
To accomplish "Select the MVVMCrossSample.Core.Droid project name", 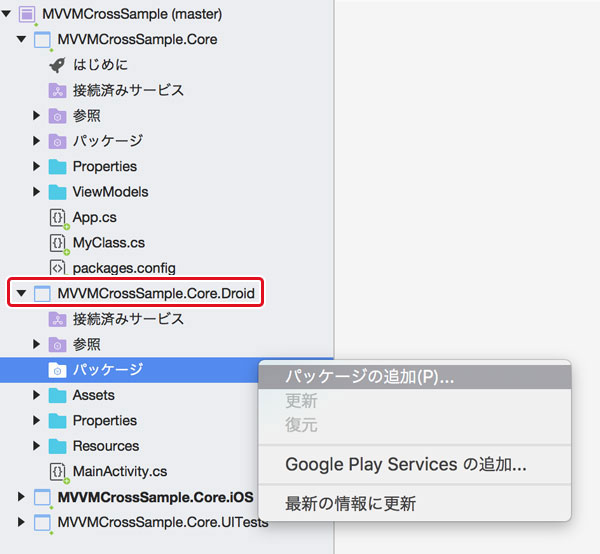I will tap(156, 293).
